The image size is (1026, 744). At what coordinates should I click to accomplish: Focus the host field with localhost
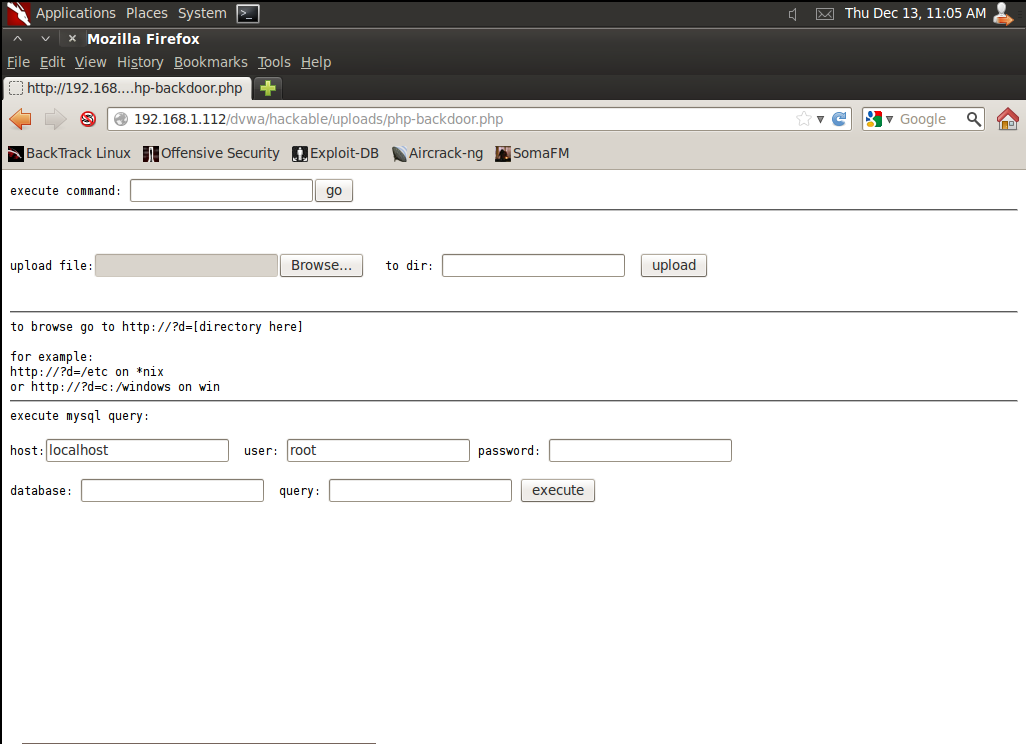[137, 450]
